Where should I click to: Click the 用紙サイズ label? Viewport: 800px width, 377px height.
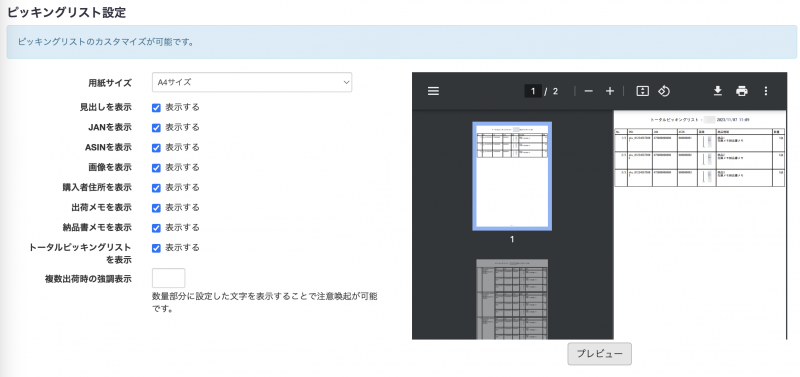tap(110, 83)
